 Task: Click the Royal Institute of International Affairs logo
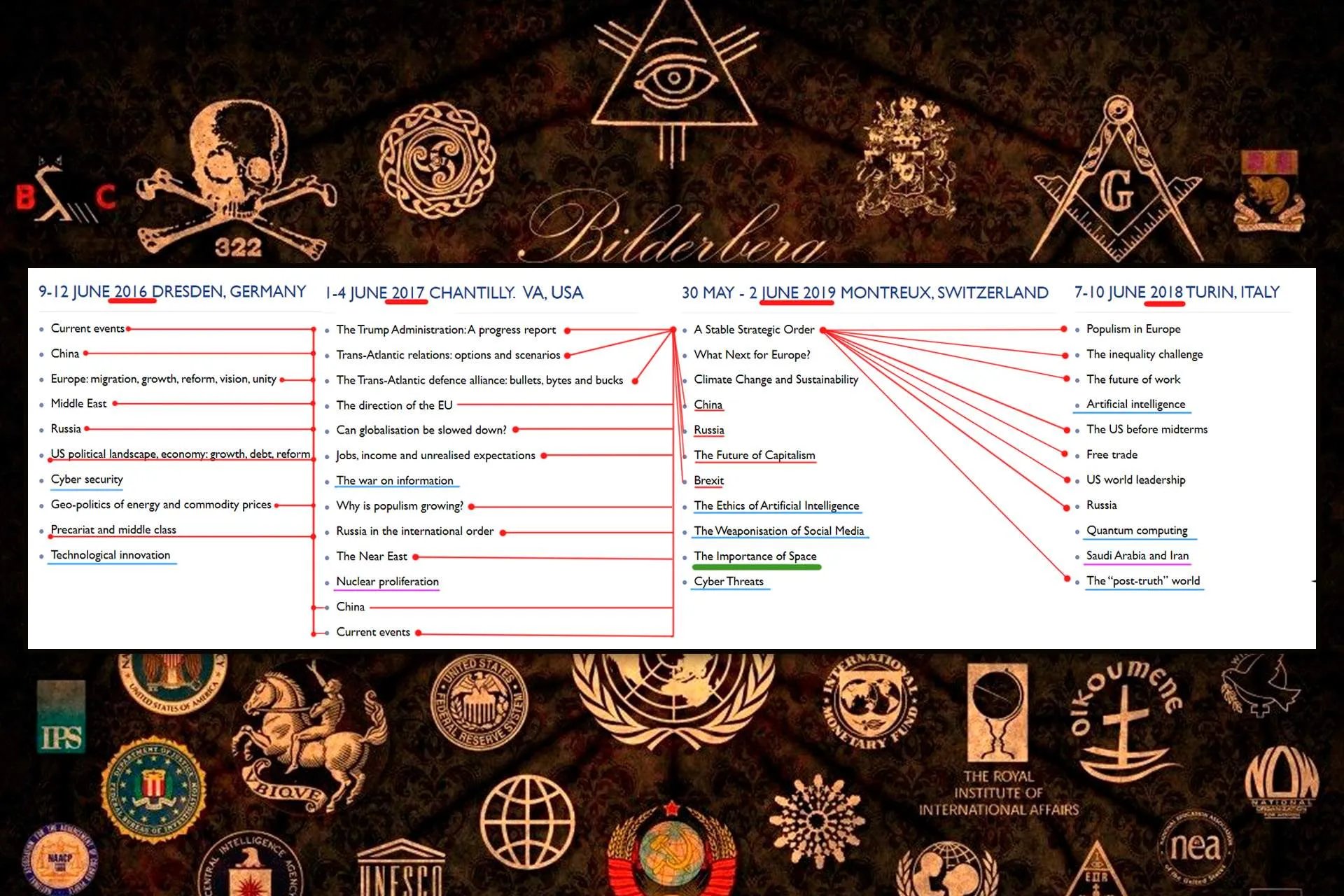998,741
